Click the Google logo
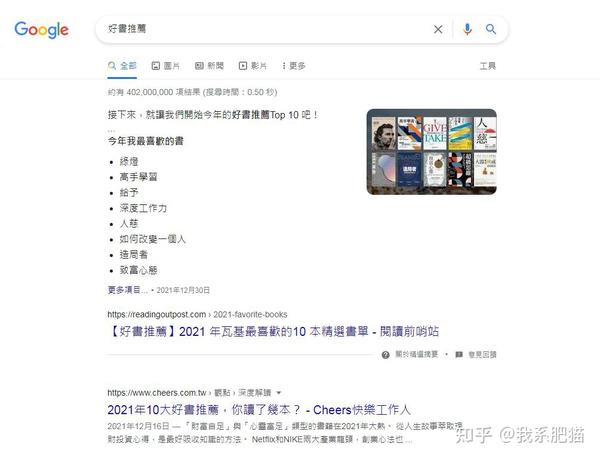600x459 pixels. [41, 30]
